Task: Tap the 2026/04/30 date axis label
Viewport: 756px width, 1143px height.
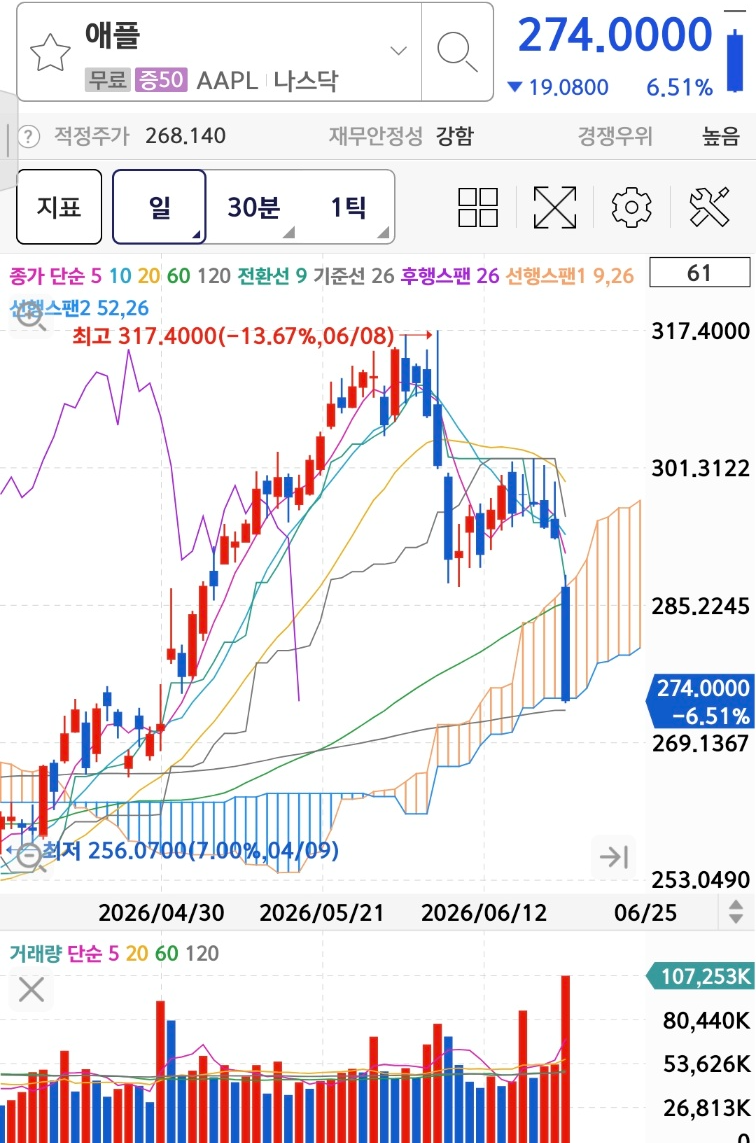Action: [x=161, y=913]
